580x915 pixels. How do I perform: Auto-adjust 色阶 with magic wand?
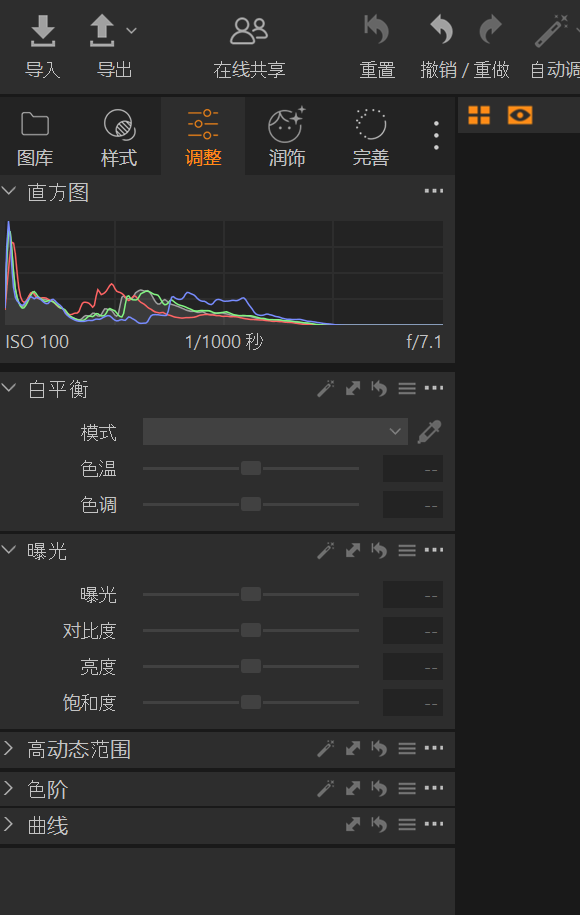326,788
